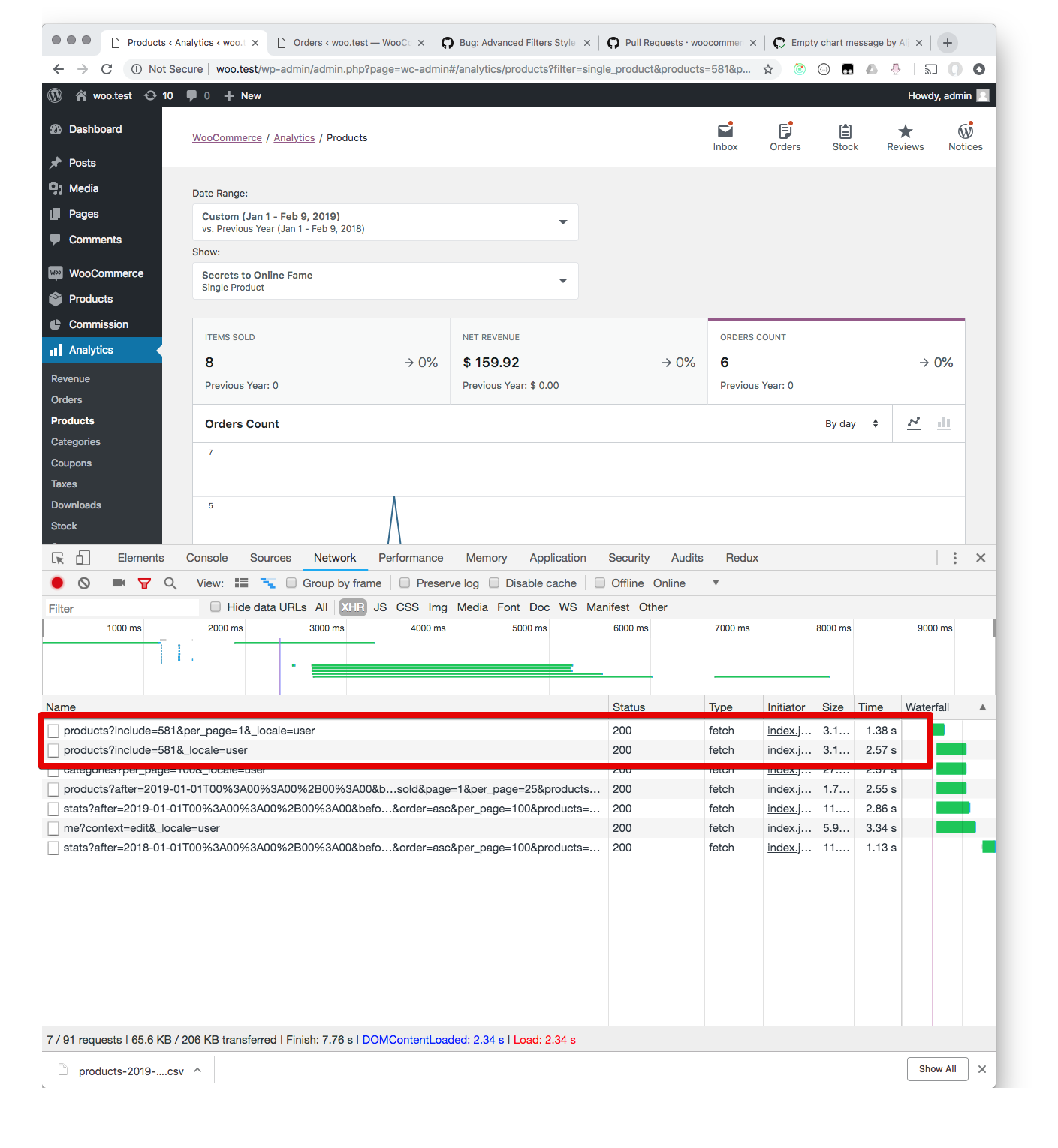
Task: Enable Disable cache checkbox
Action: (x=494, y=583)
